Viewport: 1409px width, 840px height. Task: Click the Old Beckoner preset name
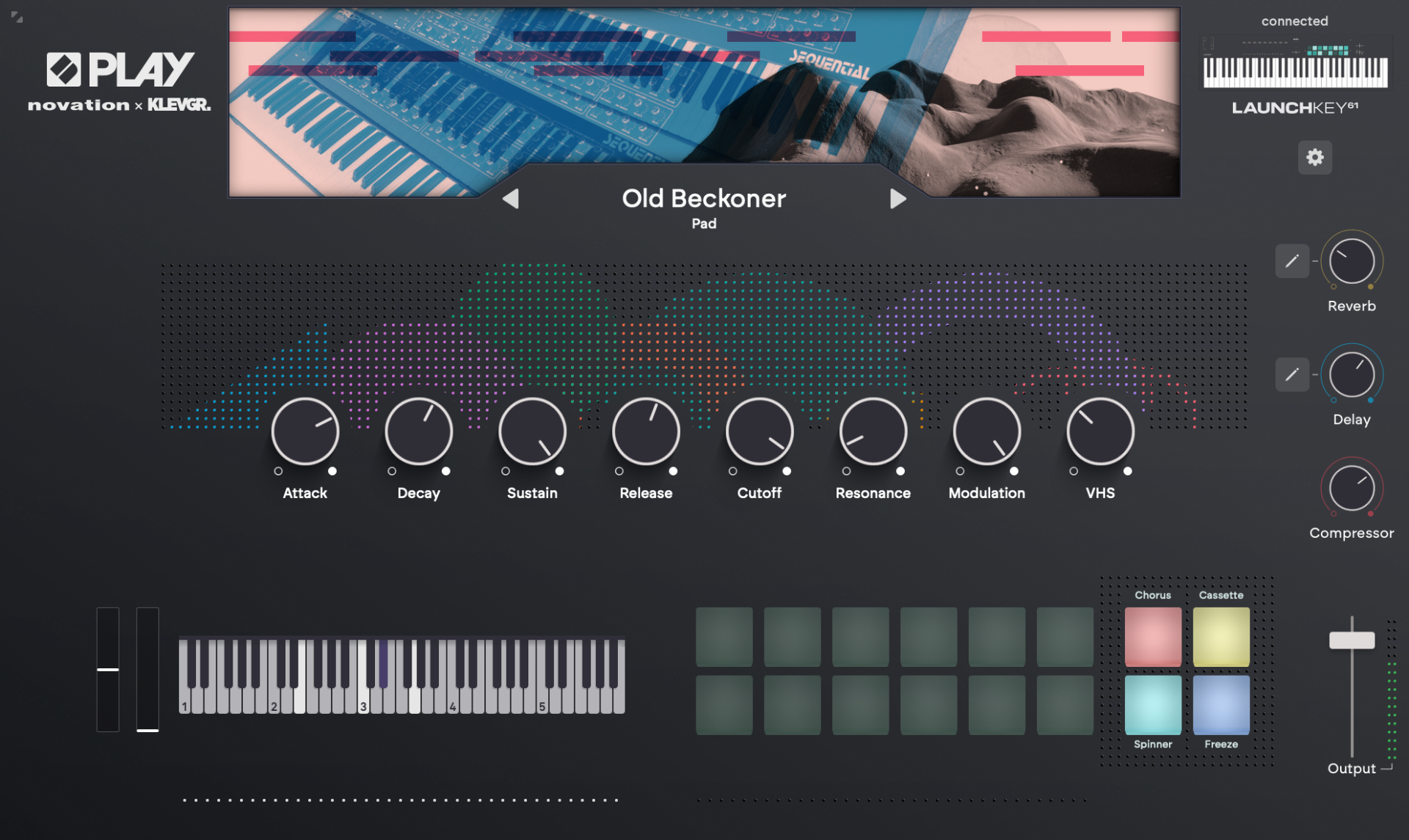704,198
